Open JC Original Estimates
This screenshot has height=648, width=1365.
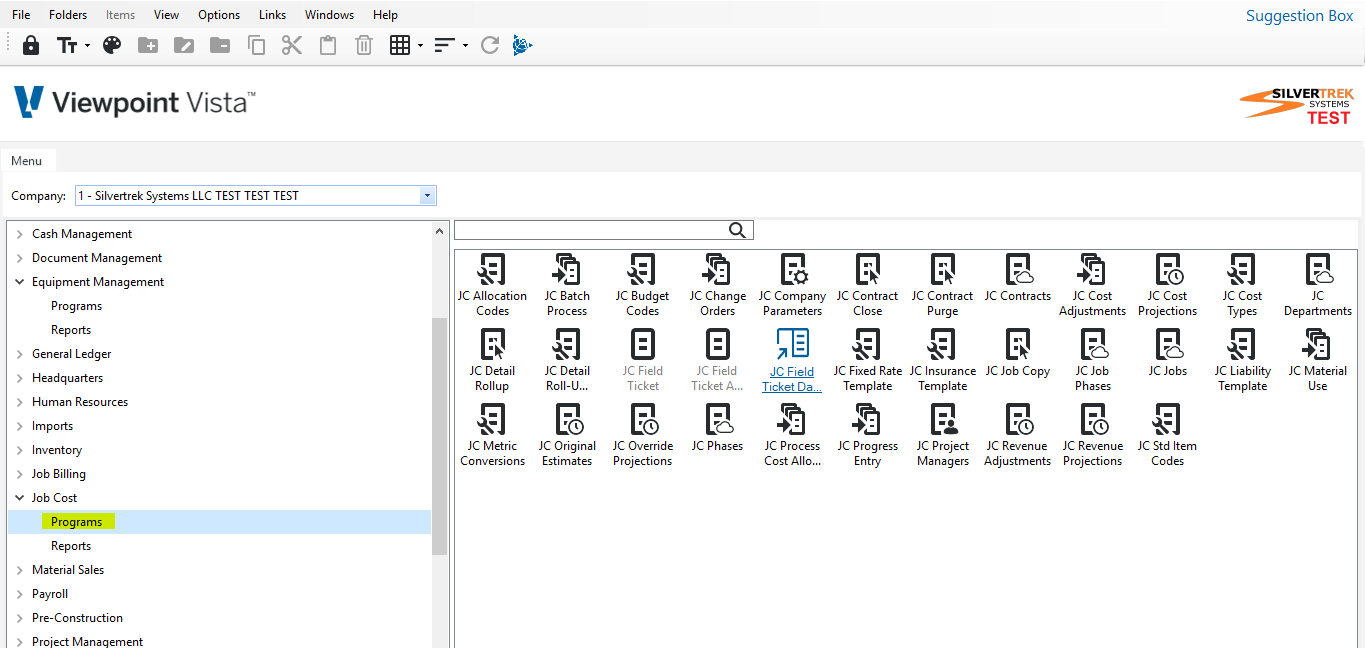(x=567, y=435)
